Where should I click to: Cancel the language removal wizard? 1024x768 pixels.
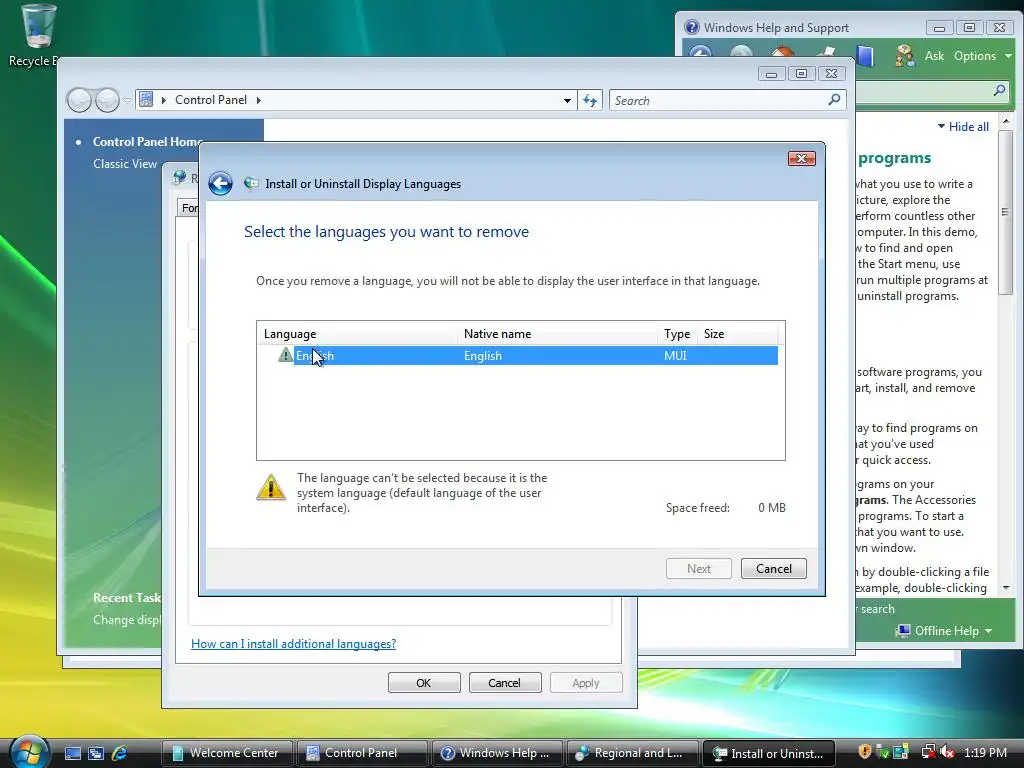(773, 568)
